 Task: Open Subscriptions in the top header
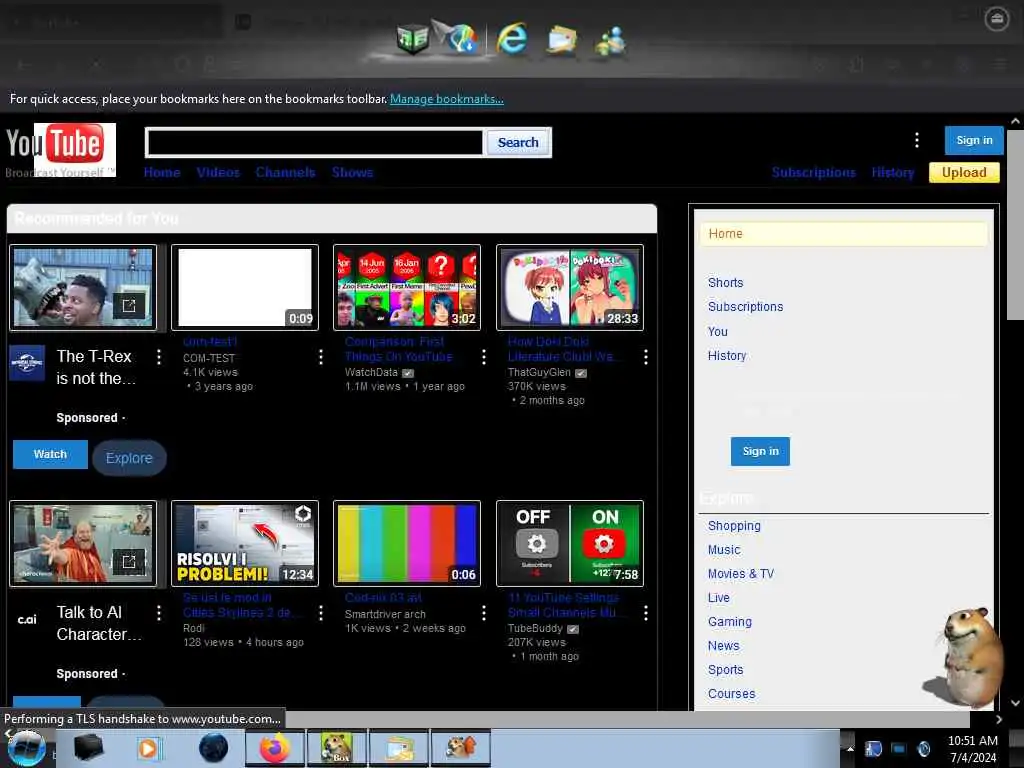814,172
